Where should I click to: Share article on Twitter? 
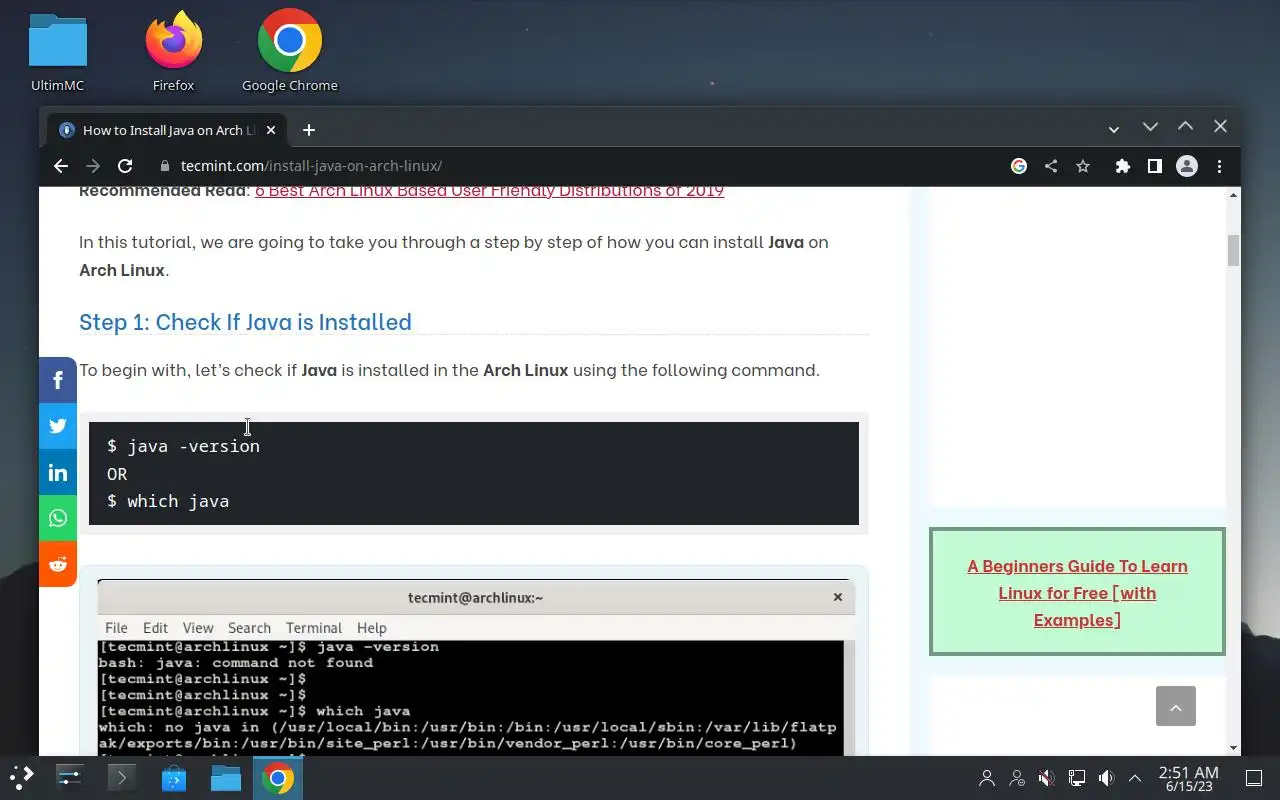58,426
